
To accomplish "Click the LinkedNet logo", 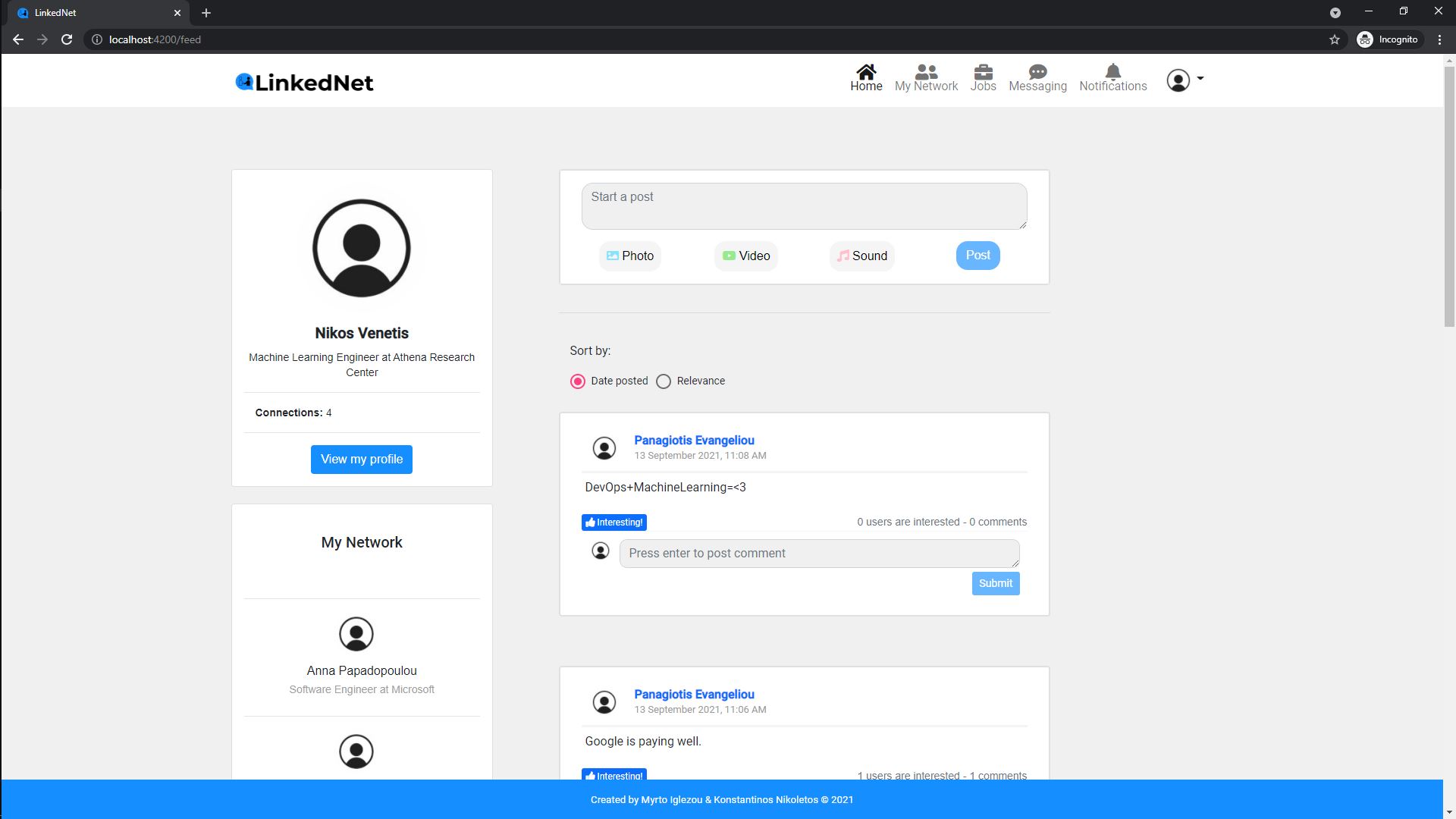I will pyautogui.click(x=304, y=82).
